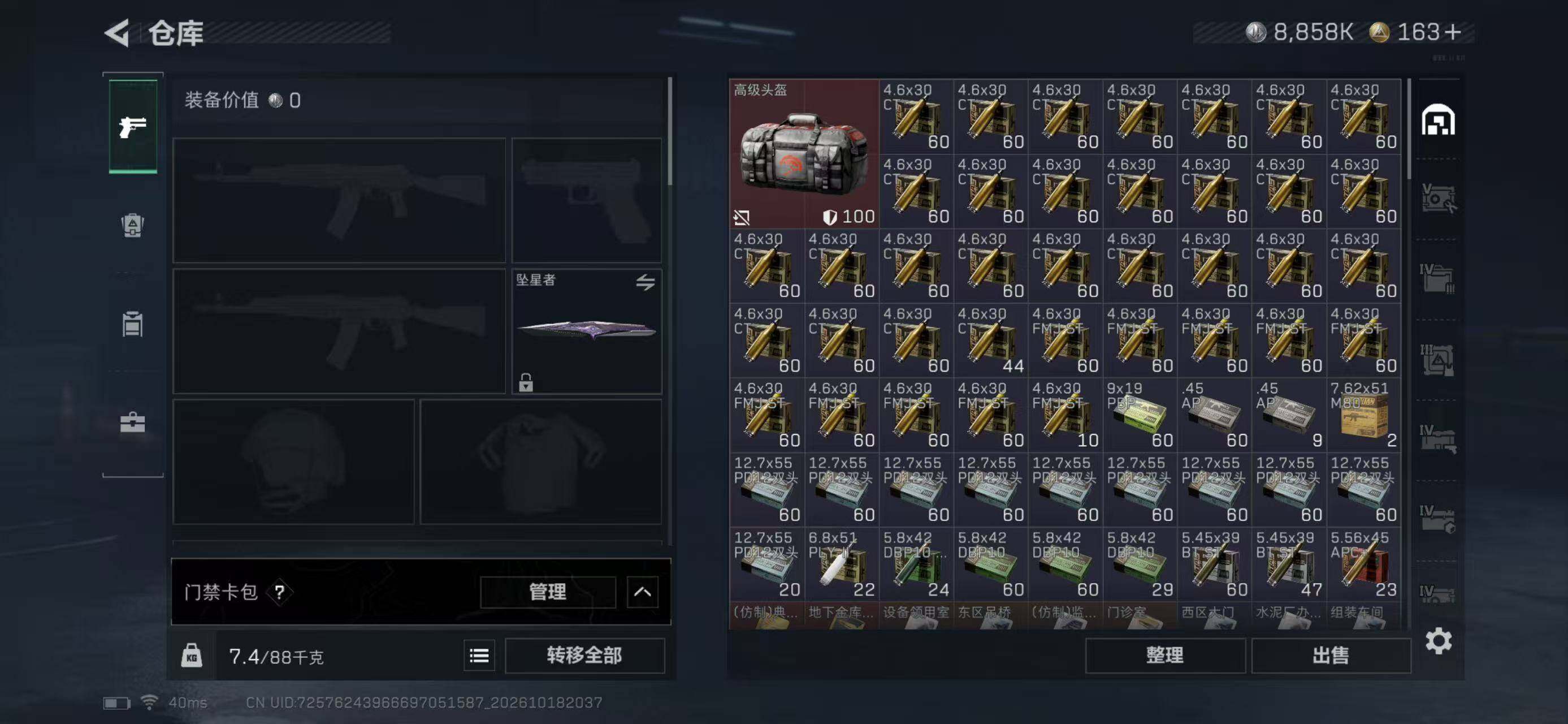The width and height of the screenshot is (1568, 724).
Task: Open the chest rig tab in left sidebar
Action: [133, 324]
